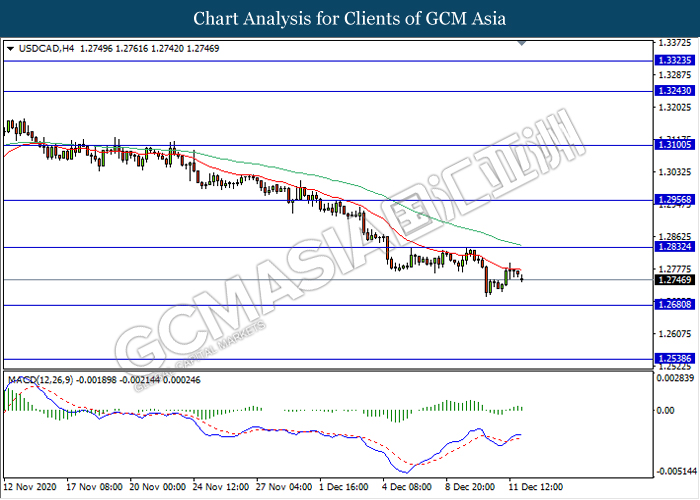This screenshot has width=700, height=500.
Task: Click the 1.33725 price scale value
Action: pos(675,43)
